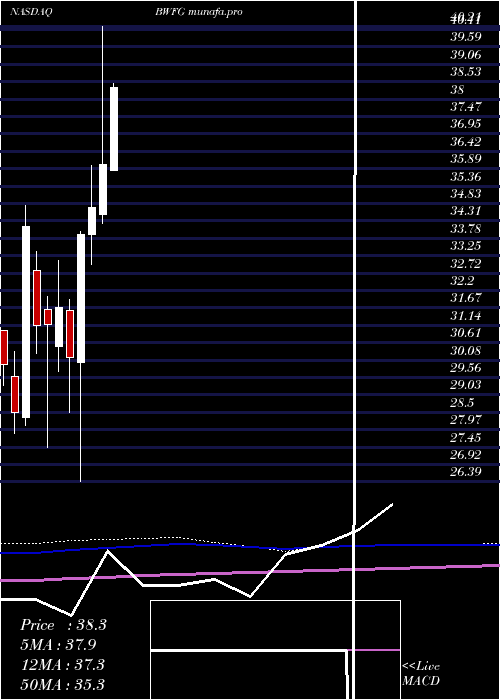Click the NASDAQ exchange label

(31, 12)
